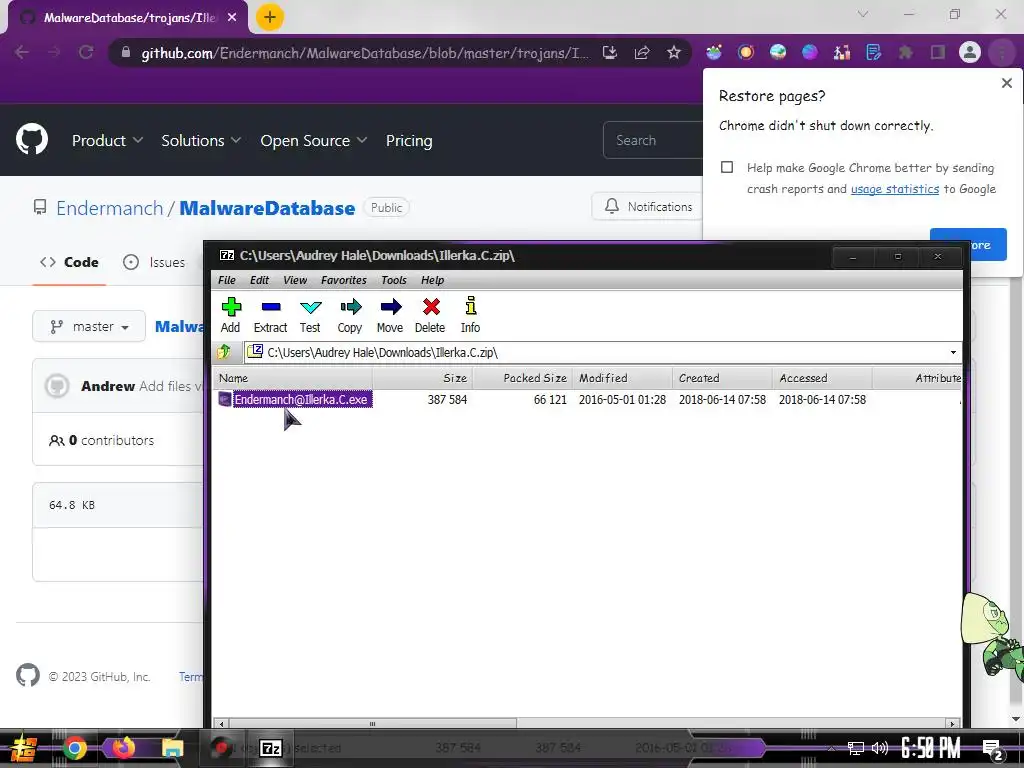Click the 7-Zip horizontal scrollbar thumb

pos(372,724)
